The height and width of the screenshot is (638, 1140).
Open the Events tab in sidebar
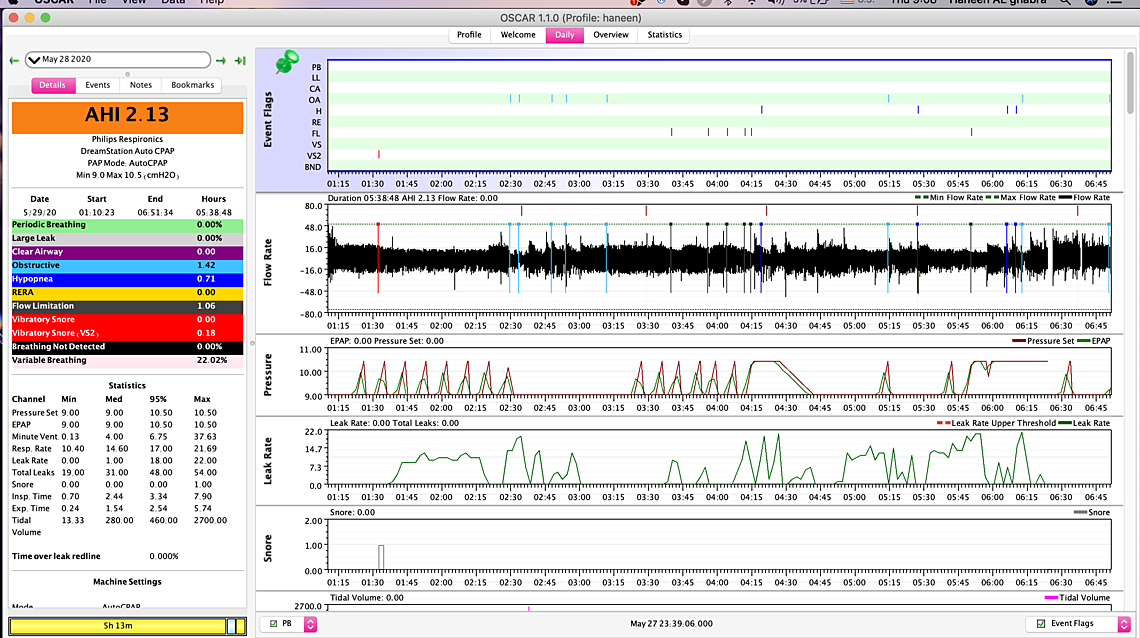[97, 85]
